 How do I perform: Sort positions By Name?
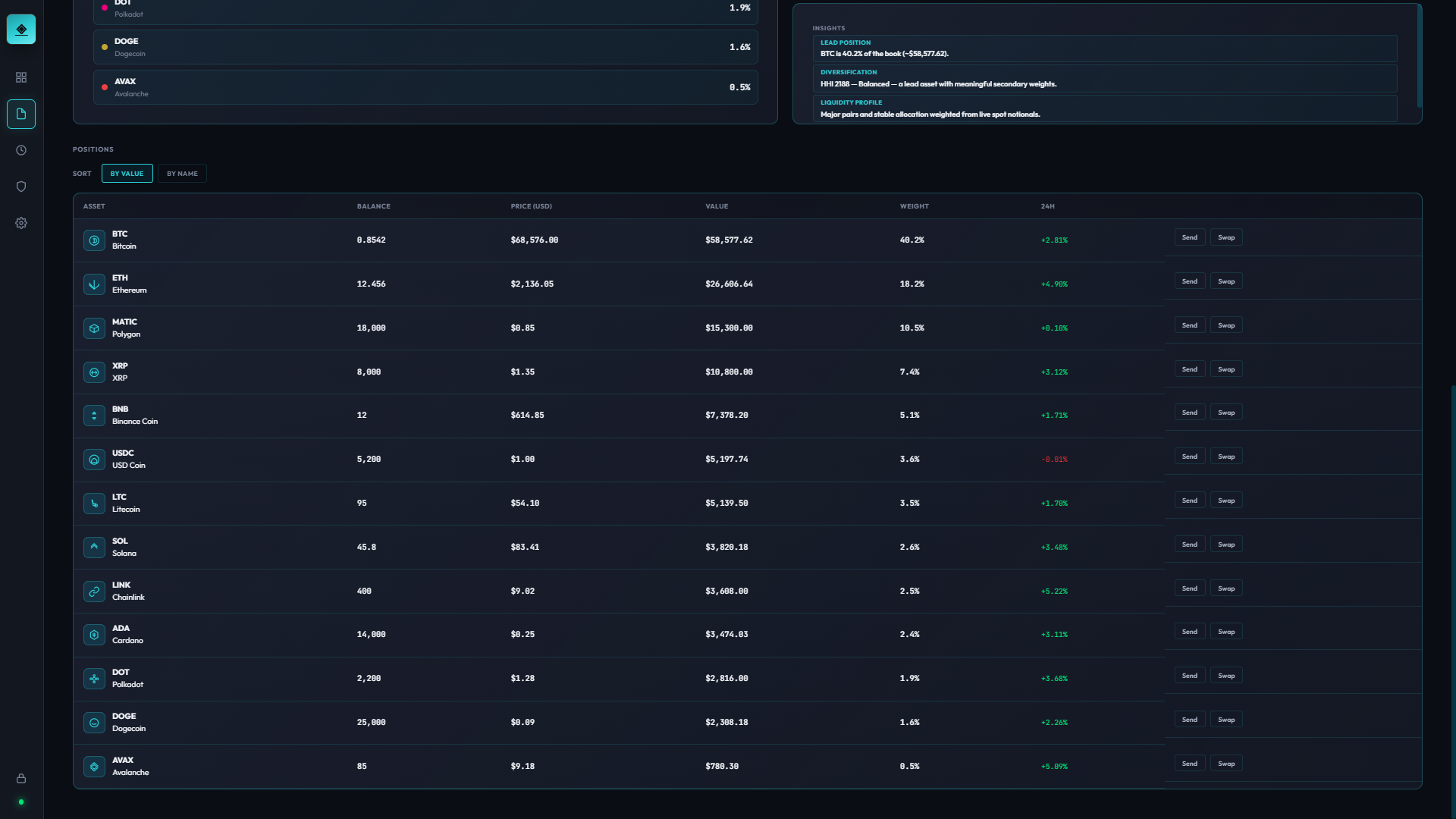[x=182, y=174]
